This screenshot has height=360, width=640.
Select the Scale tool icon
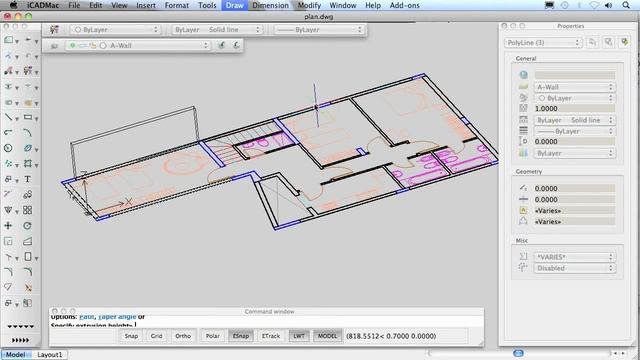[8, 241]
